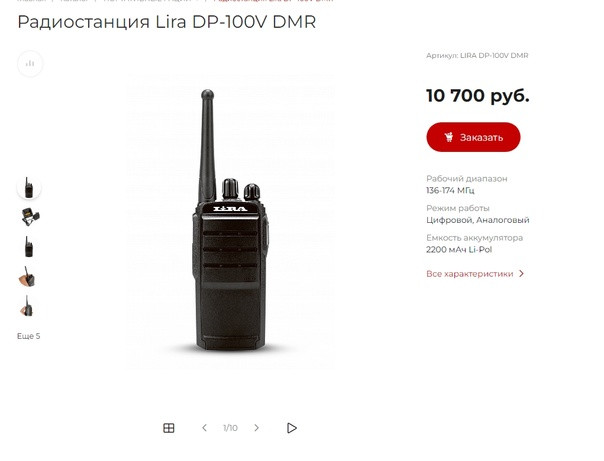Click the product title Радиостанция Lira DP-100V DMR
The height and width of the screenshot is (461, 604).
pos(167,22)
